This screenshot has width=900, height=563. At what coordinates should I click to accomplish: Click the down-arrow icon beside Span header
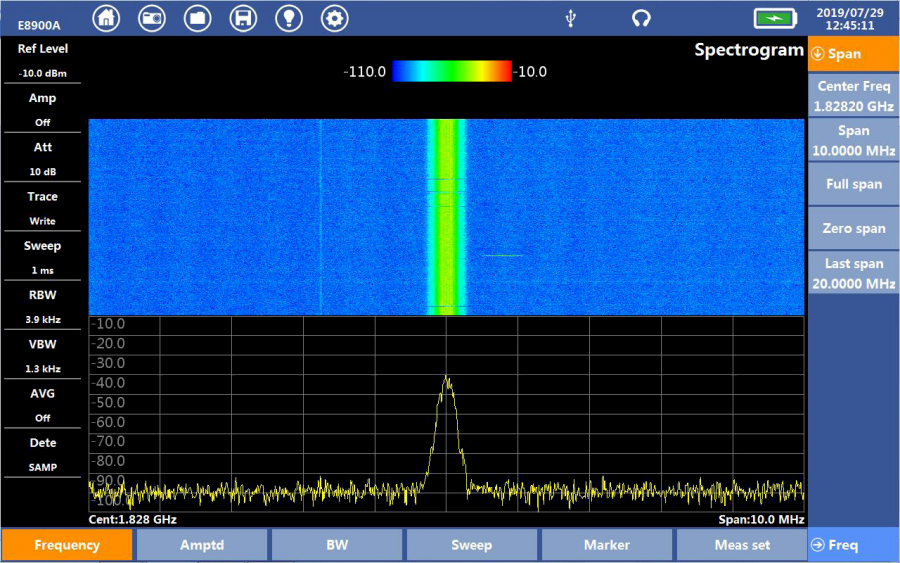coord(818,53)
